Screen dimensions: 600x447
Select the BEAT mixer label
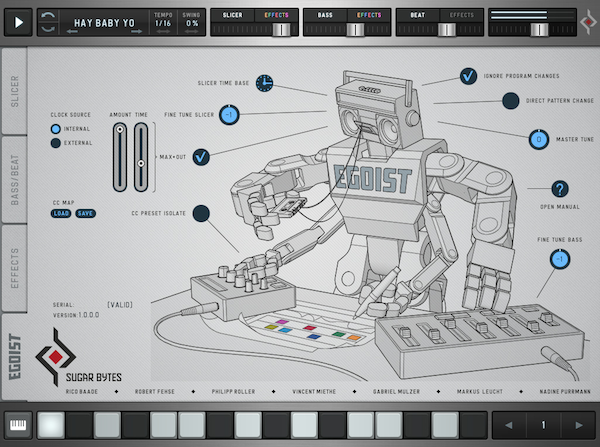point(417,15)
